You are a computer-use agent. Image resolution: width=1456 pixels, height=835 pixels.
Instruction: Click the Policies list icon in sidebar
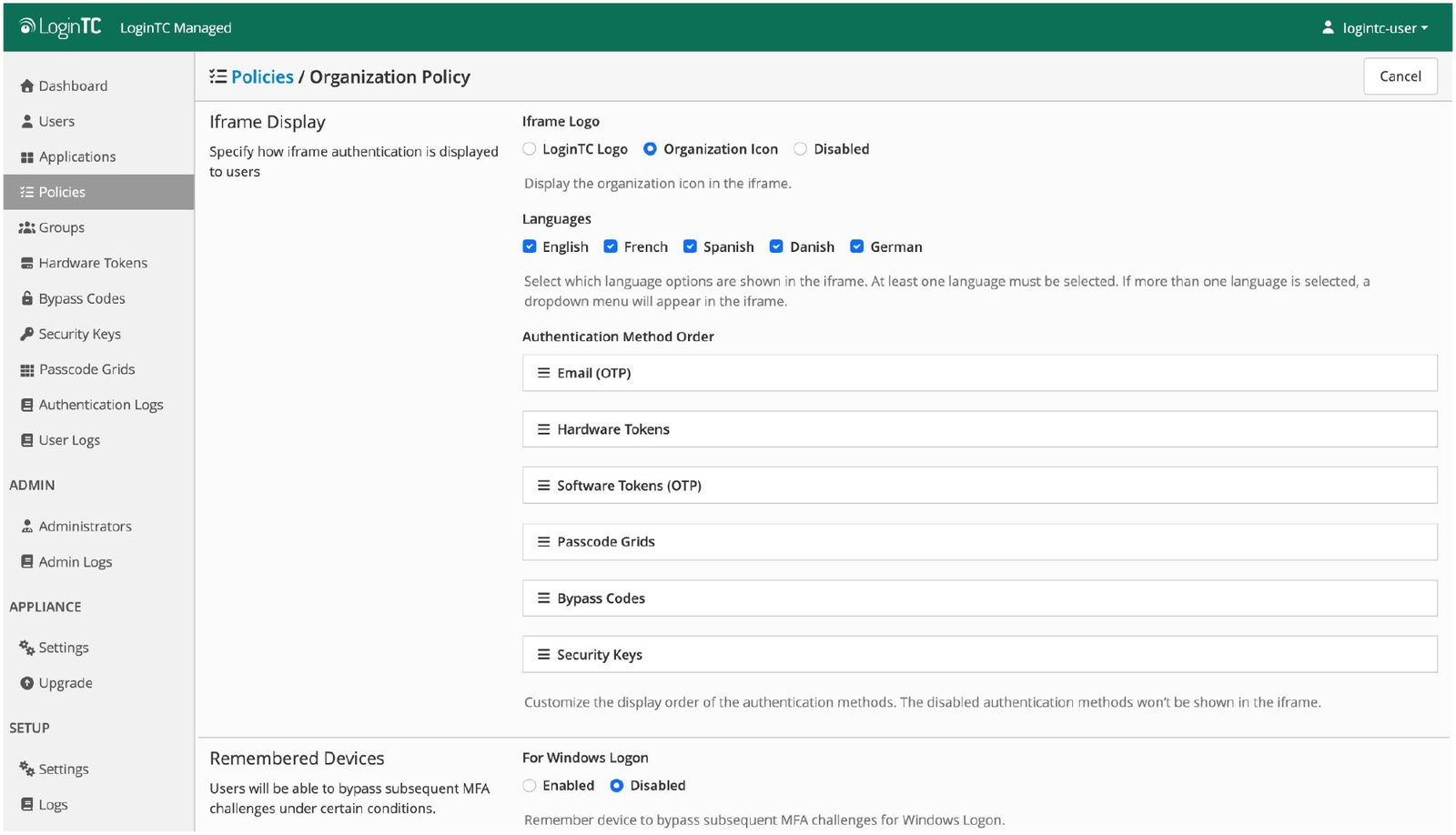tap(27, 192)
